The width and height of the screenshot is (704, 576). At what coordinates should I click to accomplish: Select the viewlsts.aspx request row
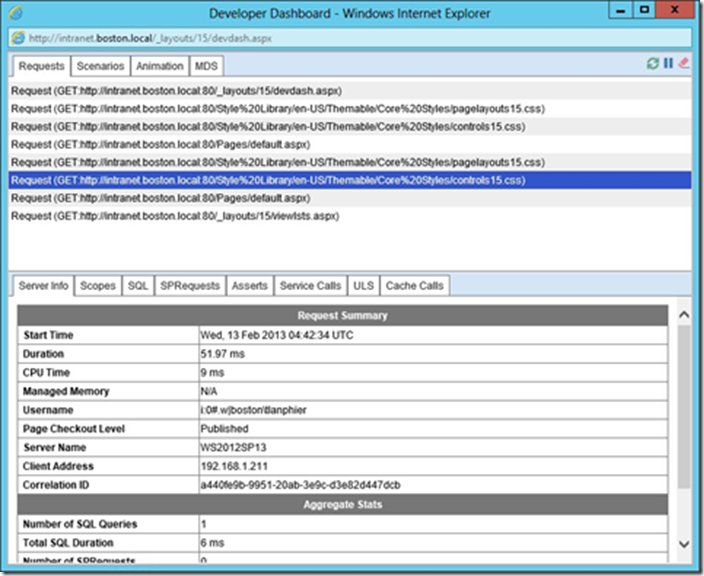tap(350, 216)
